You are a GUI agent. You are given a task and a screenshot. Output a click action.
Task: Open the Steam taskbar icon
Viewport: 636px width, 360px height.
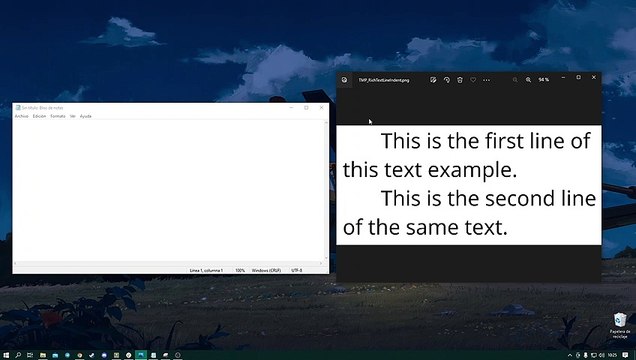click(92, 355)
